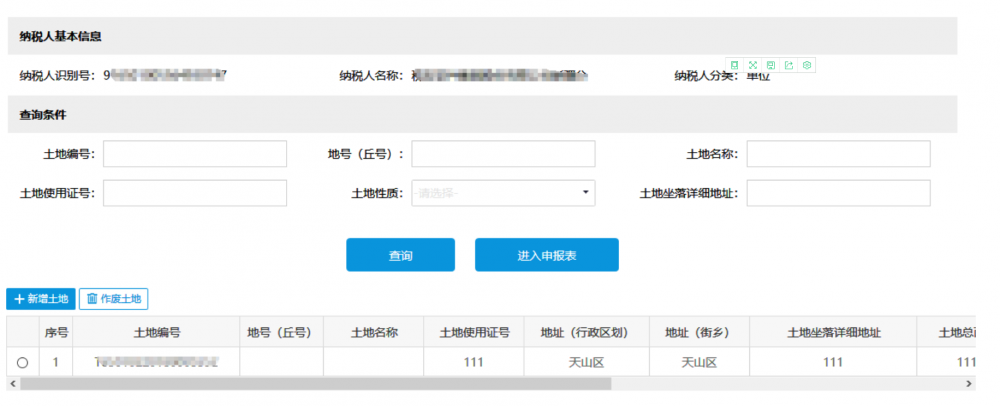Focus the 土地坐落详细地址 text field
The width and height of the screenshot is (1000, 406).
tap(838, 193)
